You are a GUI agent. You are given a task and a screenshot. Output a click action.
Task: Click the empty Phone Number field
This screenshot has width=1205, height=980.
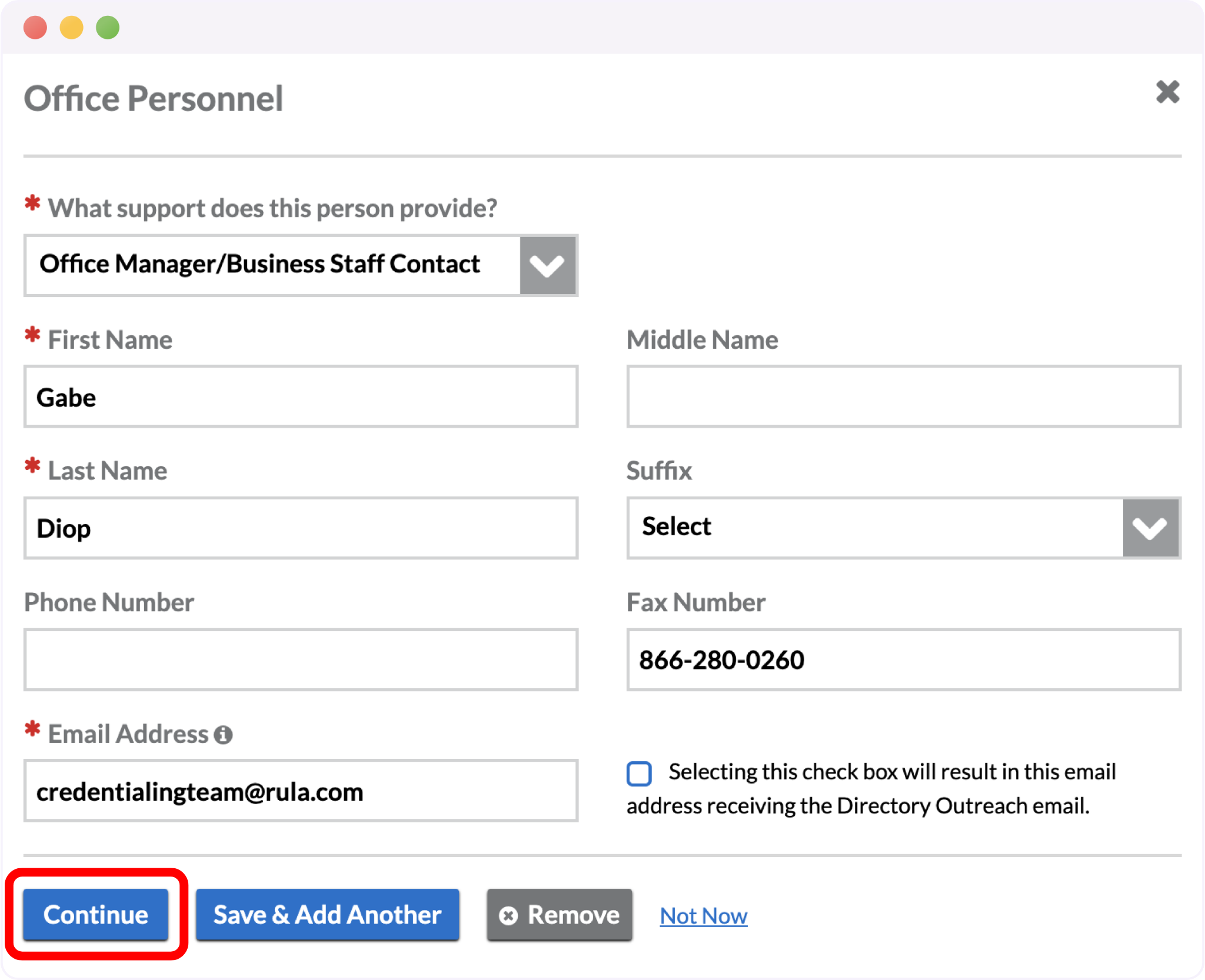point(301,659)
